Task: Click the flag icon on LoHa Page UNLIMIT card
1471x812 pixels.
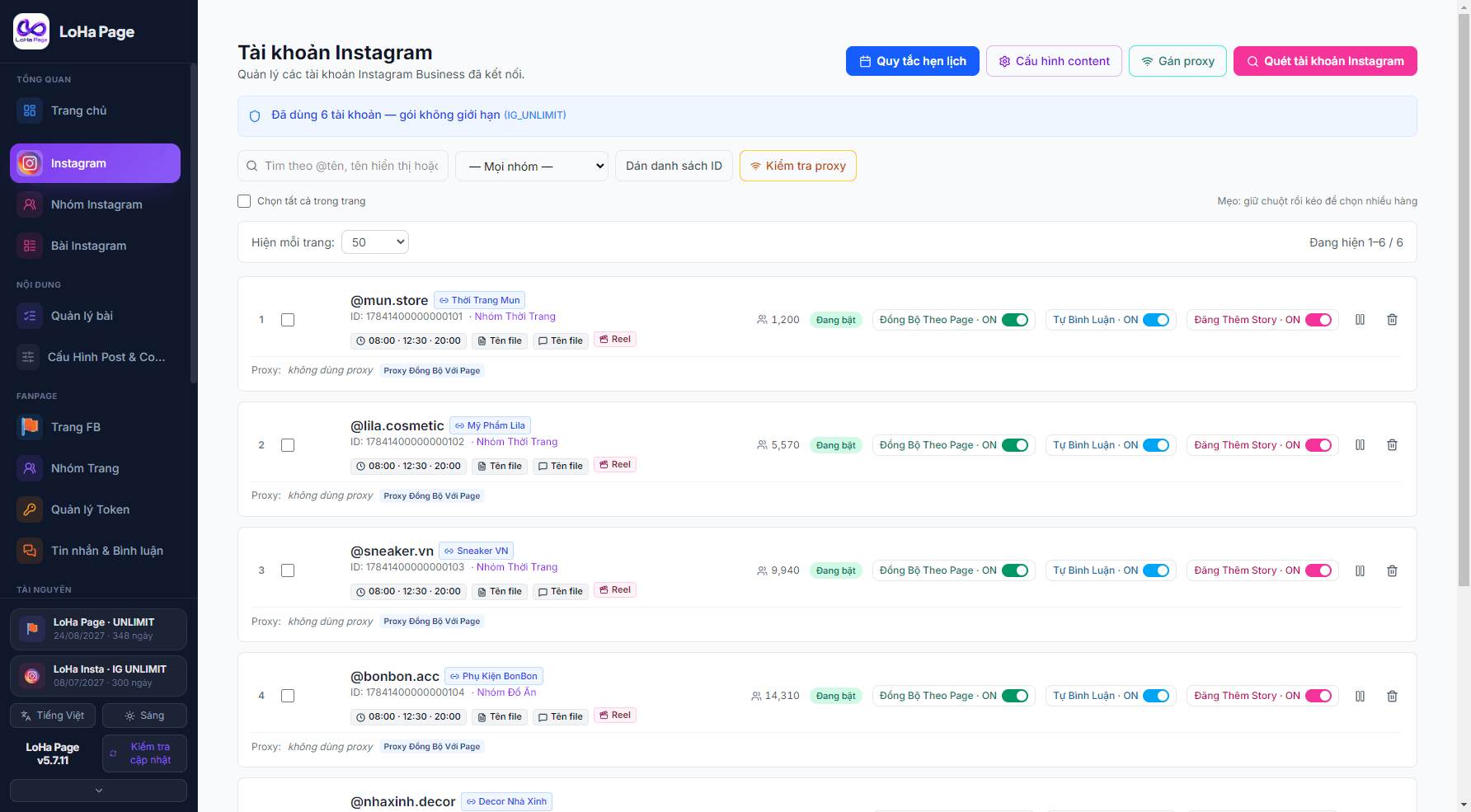Action: tap(32, 629)
